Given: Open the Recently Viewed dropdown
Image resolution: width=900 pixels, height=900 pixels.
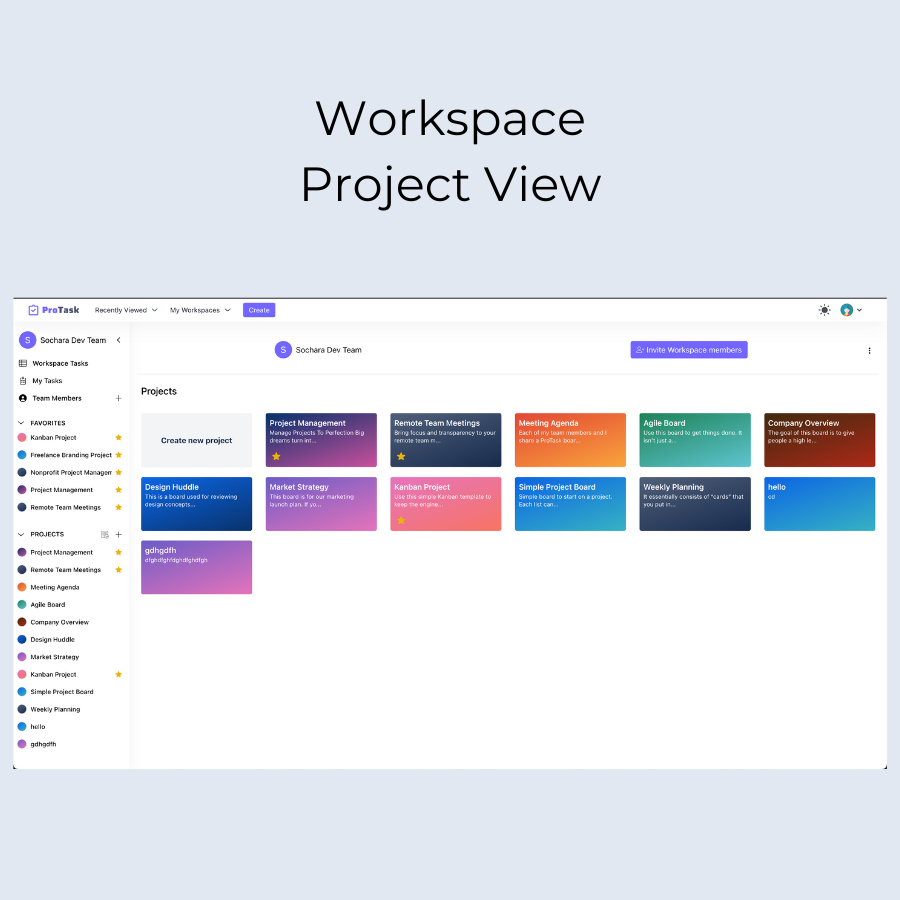Looking at the screenshot, I should coord(126,310).
